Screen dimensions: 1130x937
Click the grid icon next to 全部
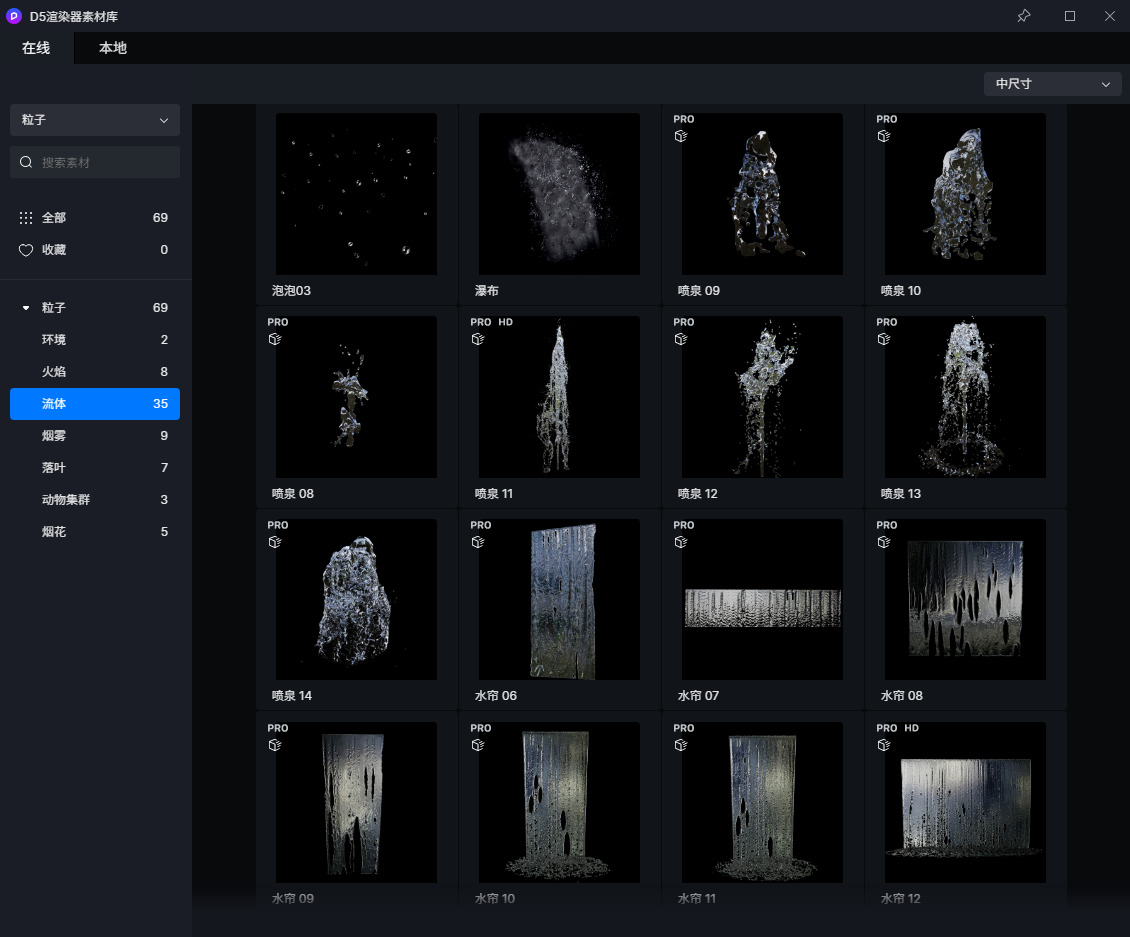[26, 218]
